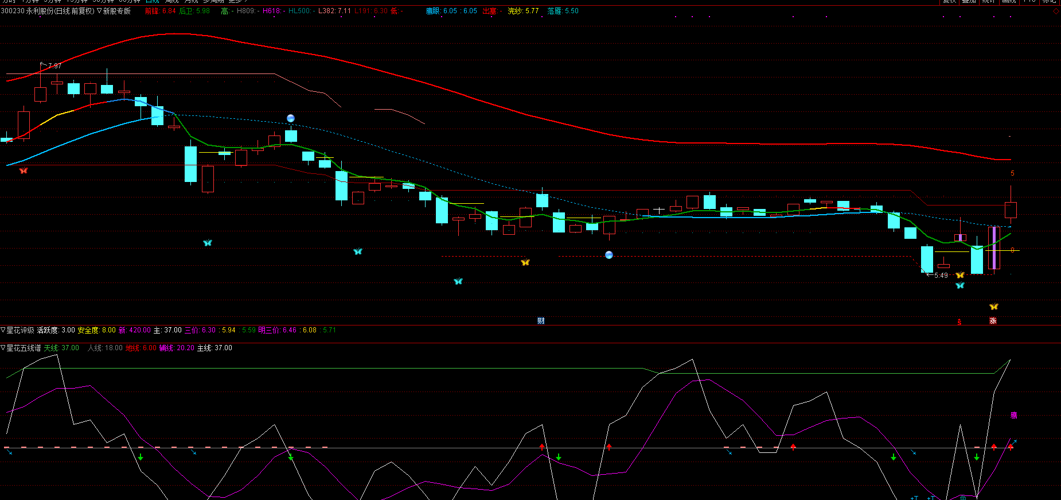
Task: Click the 7.97 high price label
Action: (x=54, y=66)
